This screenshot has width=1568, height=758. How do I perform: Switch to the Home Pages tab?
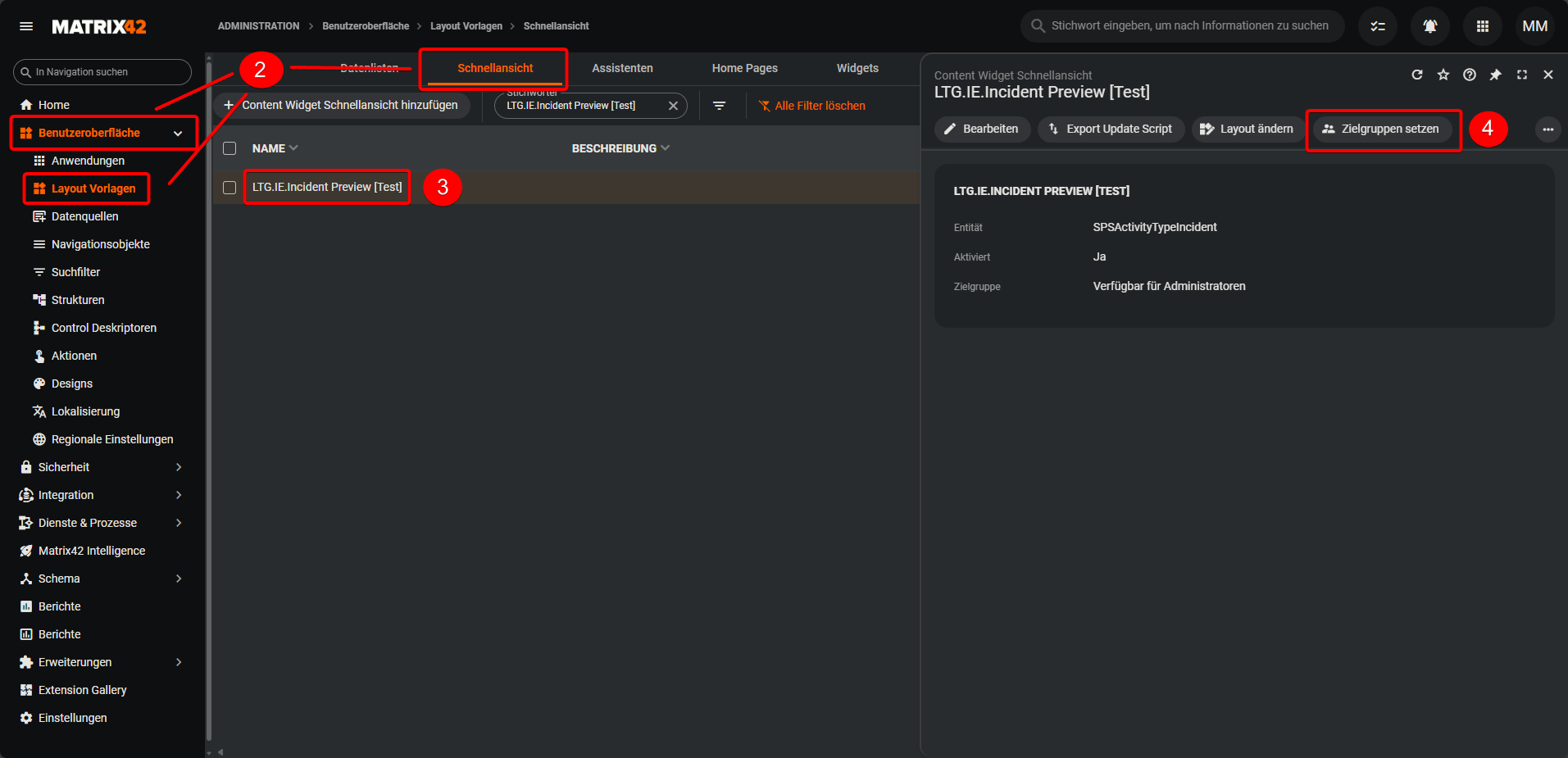tap(744, 68)
